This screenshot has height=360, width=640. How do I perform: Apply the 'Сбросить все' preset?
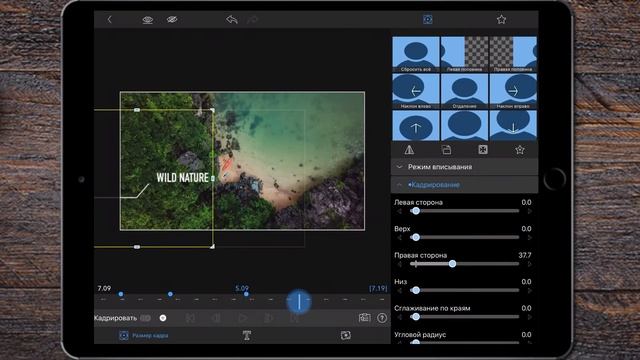coord(416,54)
